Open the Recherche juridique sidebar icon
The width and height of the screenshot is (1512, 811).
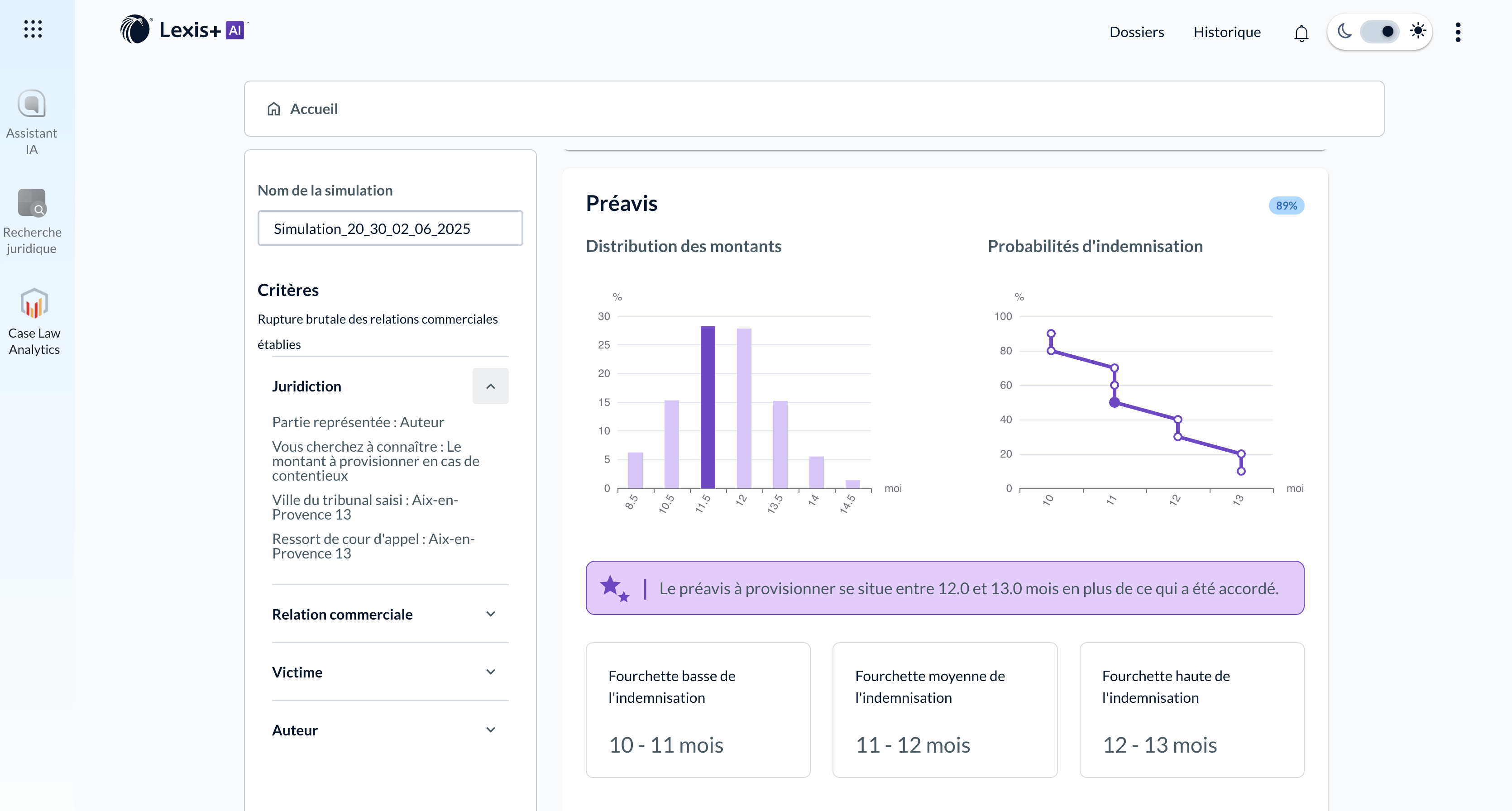[32, 203]
